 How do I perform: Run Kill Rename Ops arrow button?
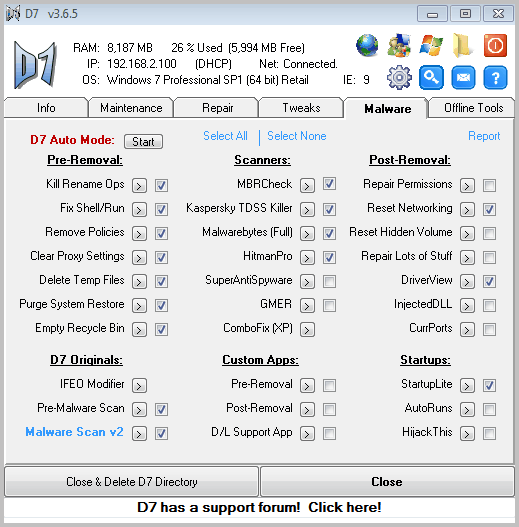click(139, 185)
